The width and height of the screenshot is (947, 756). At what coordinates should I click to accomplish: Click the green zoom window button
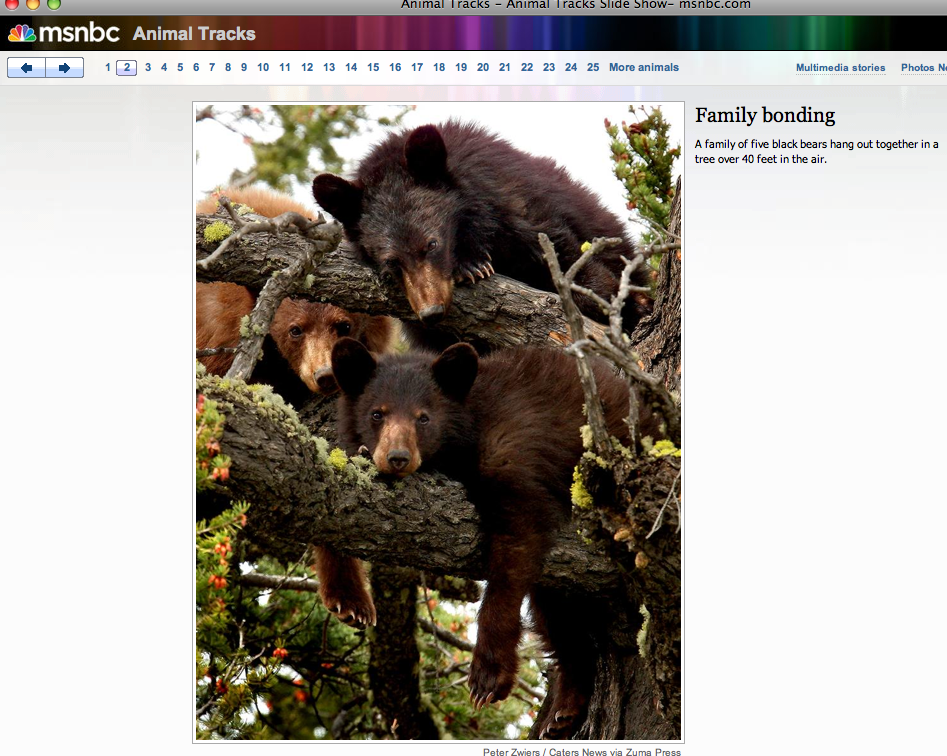pyautogui.click(x=54, y=4)
